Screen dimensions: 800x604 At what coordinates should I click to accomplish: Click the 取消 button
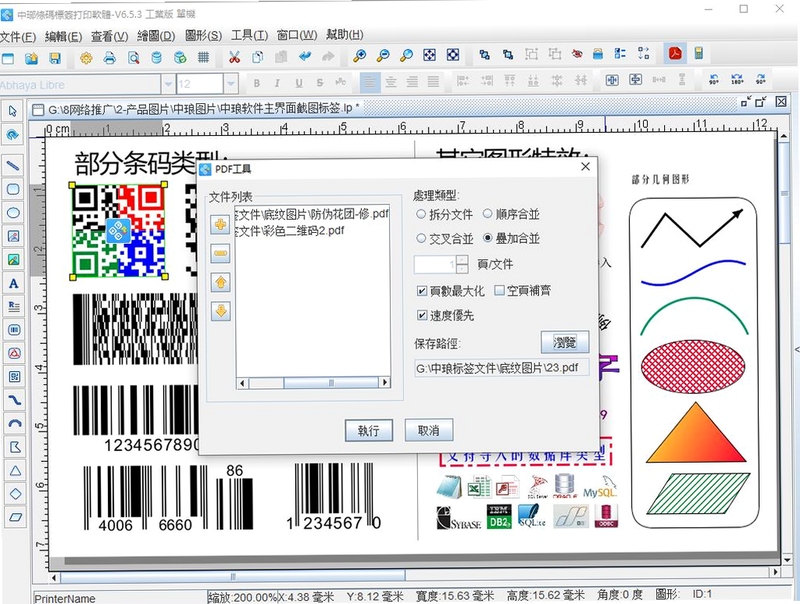[429, 430]
